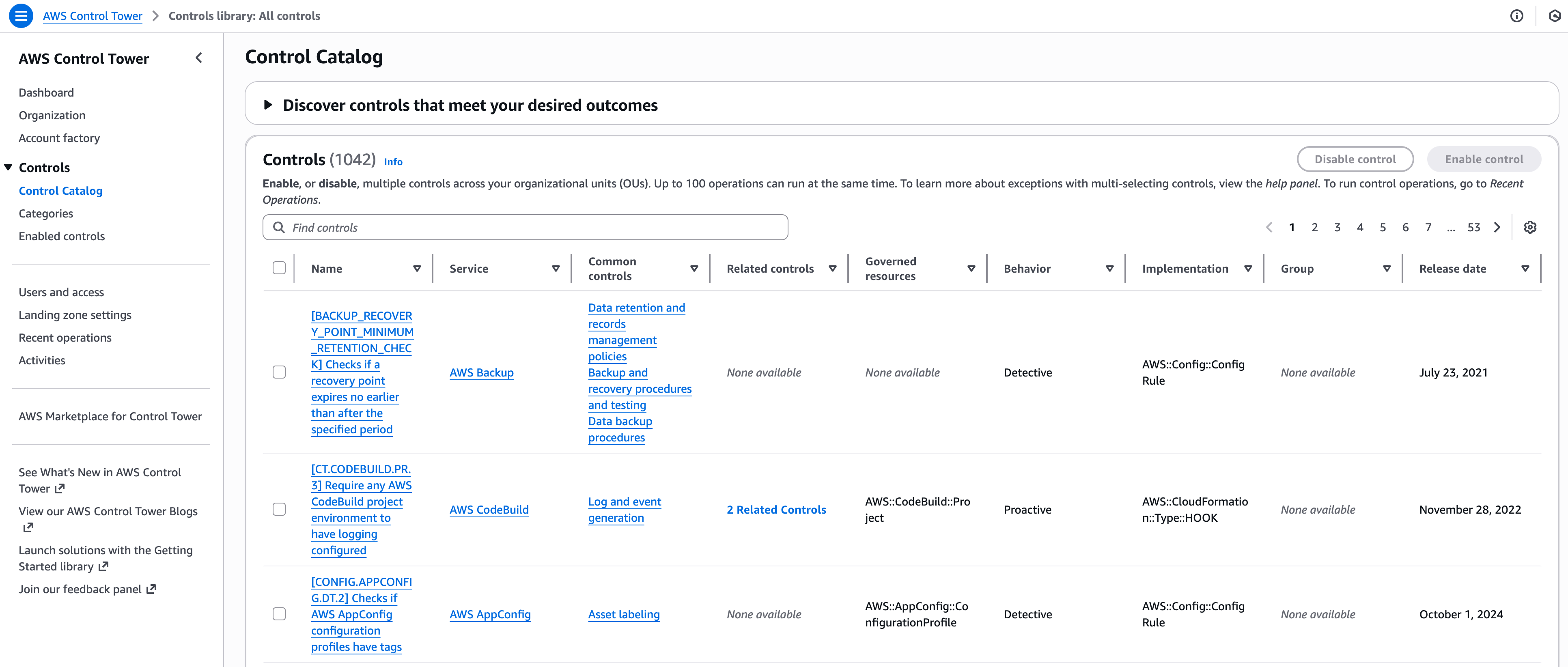Click external link icon for Getting Started library

tap(103, 566)
